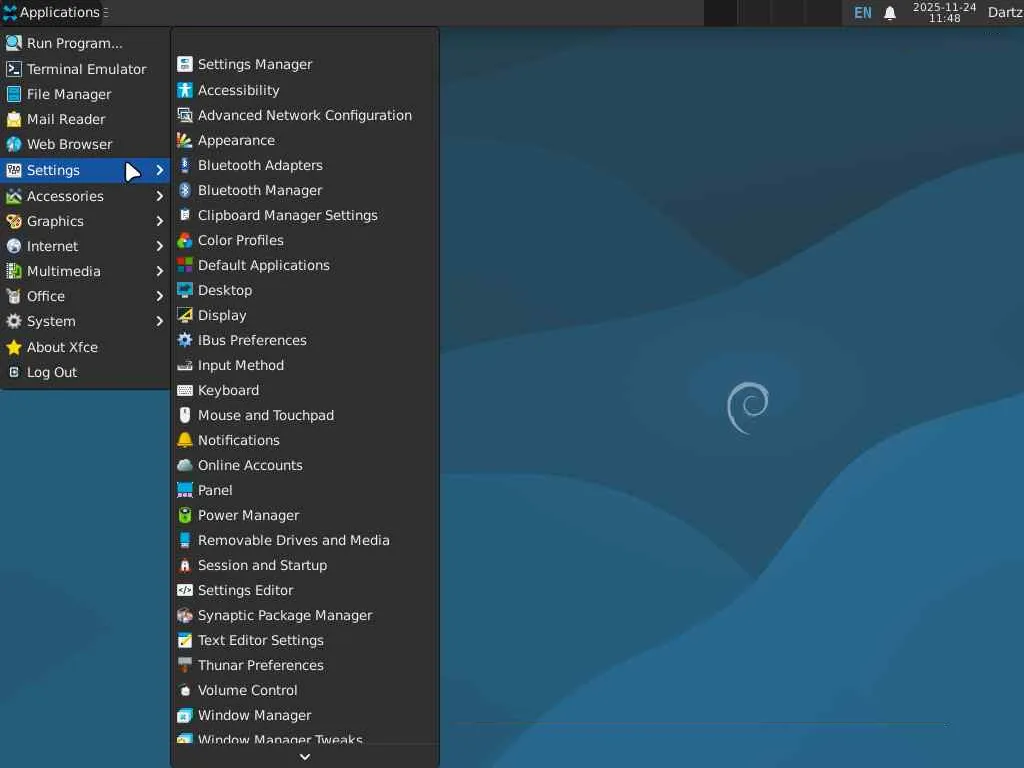Click the Desktop settings icon
Viewport: 1024px width, 768px height.
[185, 290]
